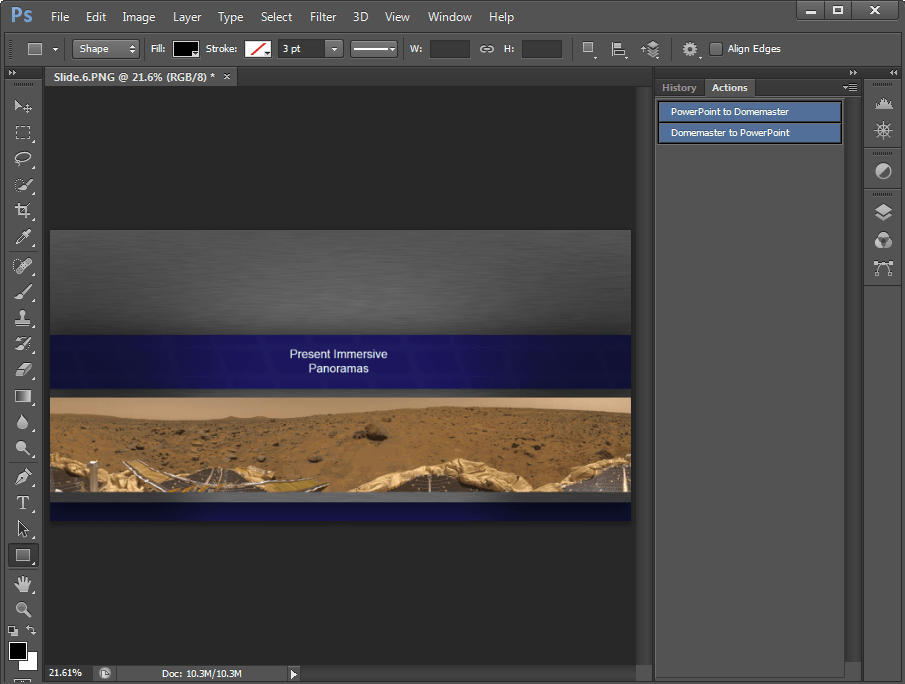Select the Pen tool
This screenshot has width=905, height=684.
coord(23,476)
